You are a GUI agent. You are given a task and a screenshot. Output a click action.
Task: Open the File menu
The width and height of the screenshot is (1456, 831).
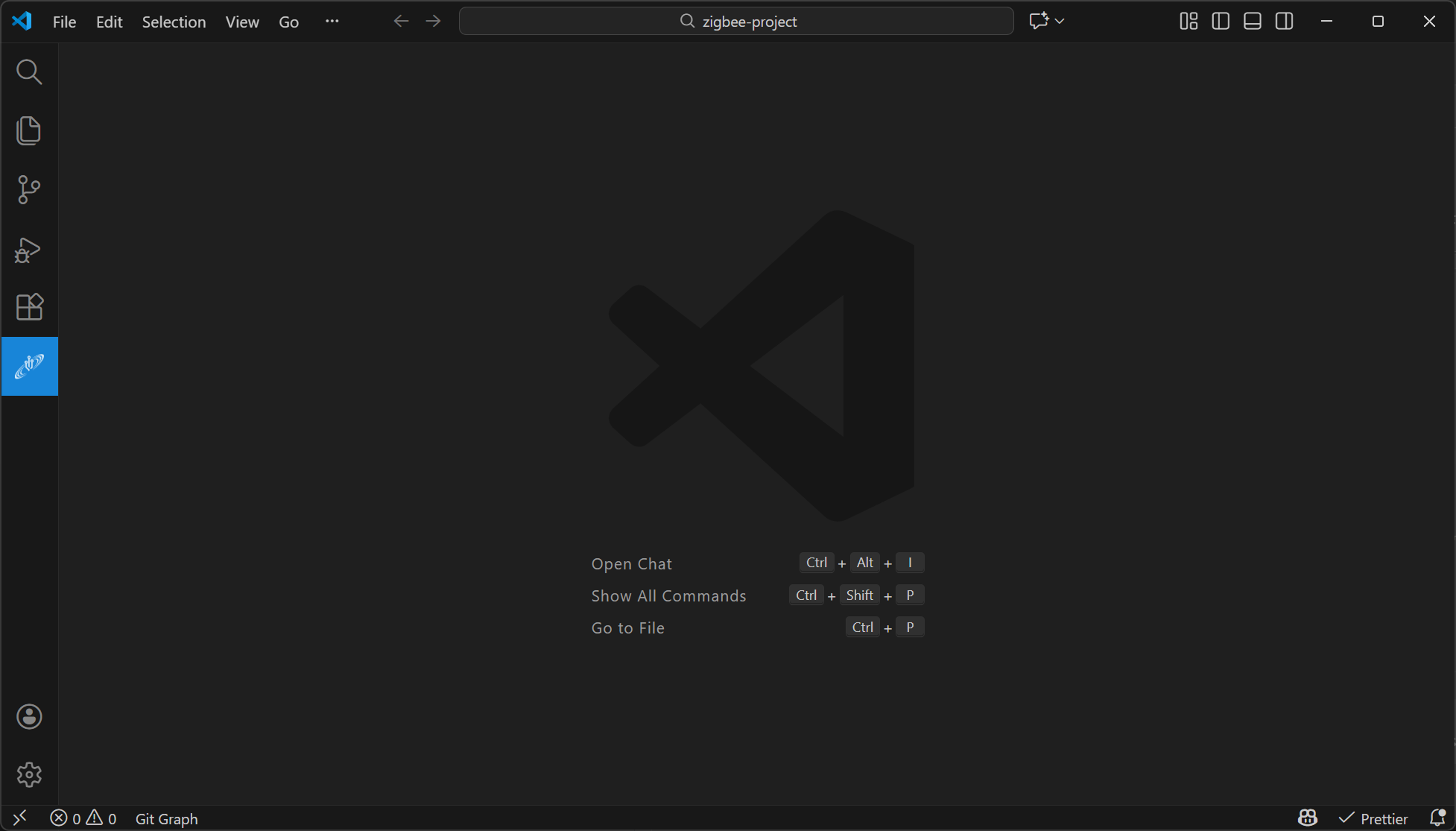[65, 22]
